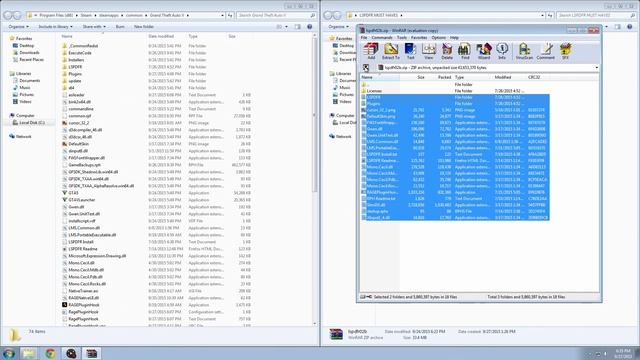Open Share with dropdown in left Explorer

(94, 27)
